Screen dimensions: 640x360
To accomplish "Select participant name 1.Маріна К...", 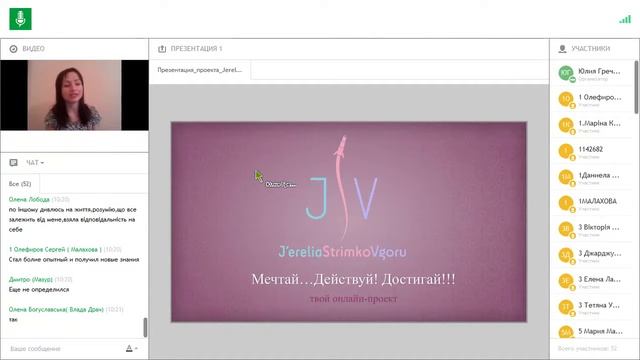I will pyautogui.click(x=599, y=123).
